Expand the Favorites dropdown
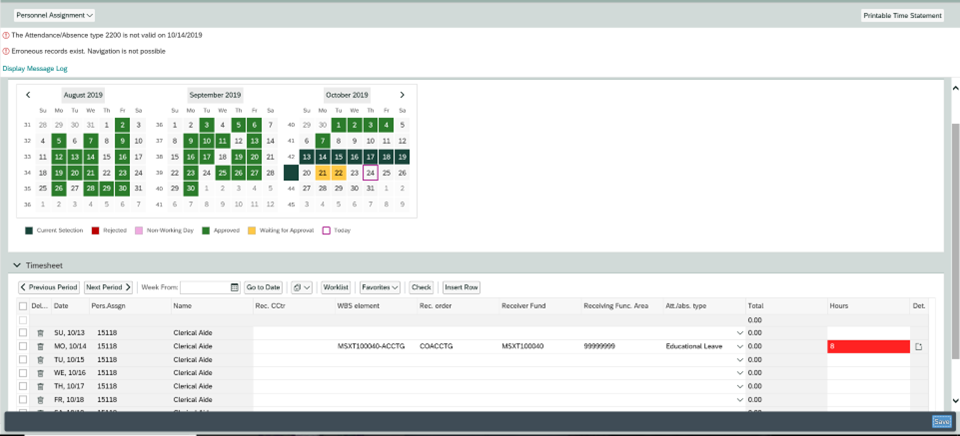960x436 pixels. [x=379, y=287]
